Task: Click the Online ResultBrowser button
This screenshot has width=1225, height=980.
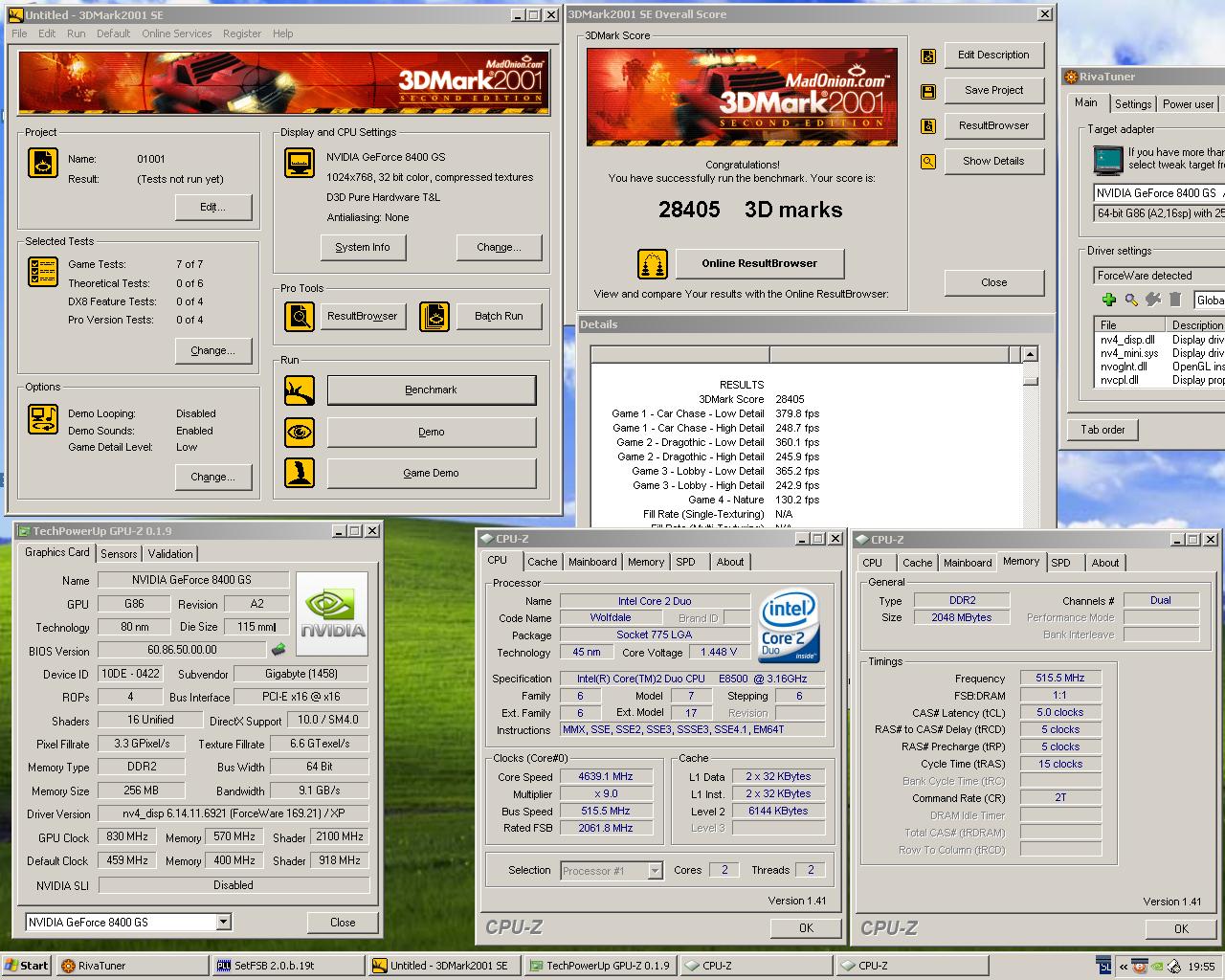Action: (x=760, y=264)
